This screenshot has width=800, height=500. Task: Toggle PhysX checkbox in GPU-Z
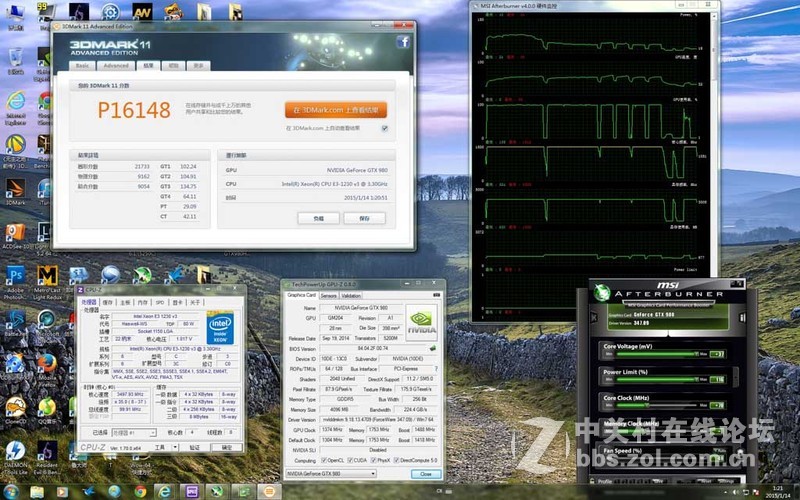[373, 460]
